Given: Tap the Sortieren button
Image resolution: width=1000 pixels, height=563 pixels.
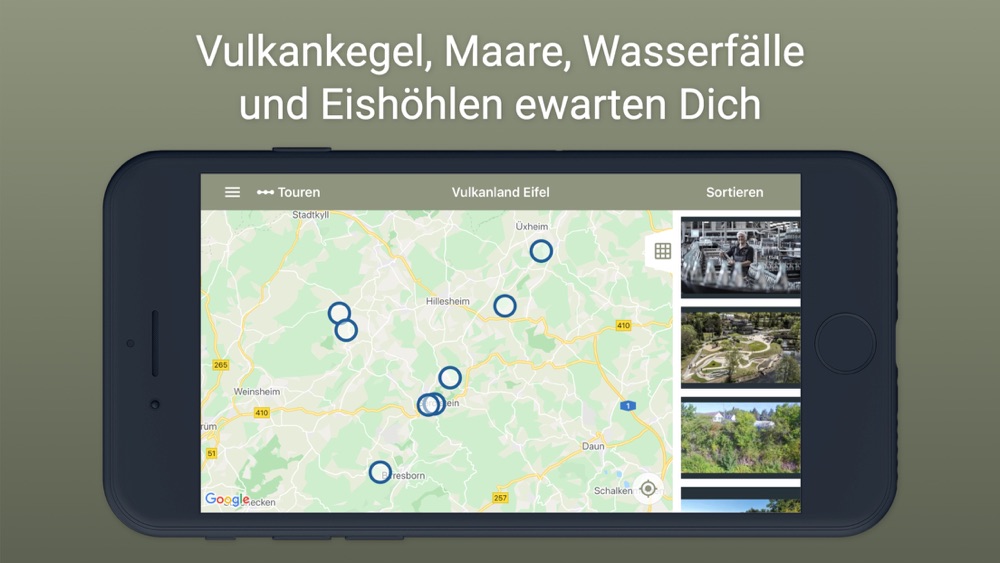Looking at the screenshot, I should tap(734, 192).
